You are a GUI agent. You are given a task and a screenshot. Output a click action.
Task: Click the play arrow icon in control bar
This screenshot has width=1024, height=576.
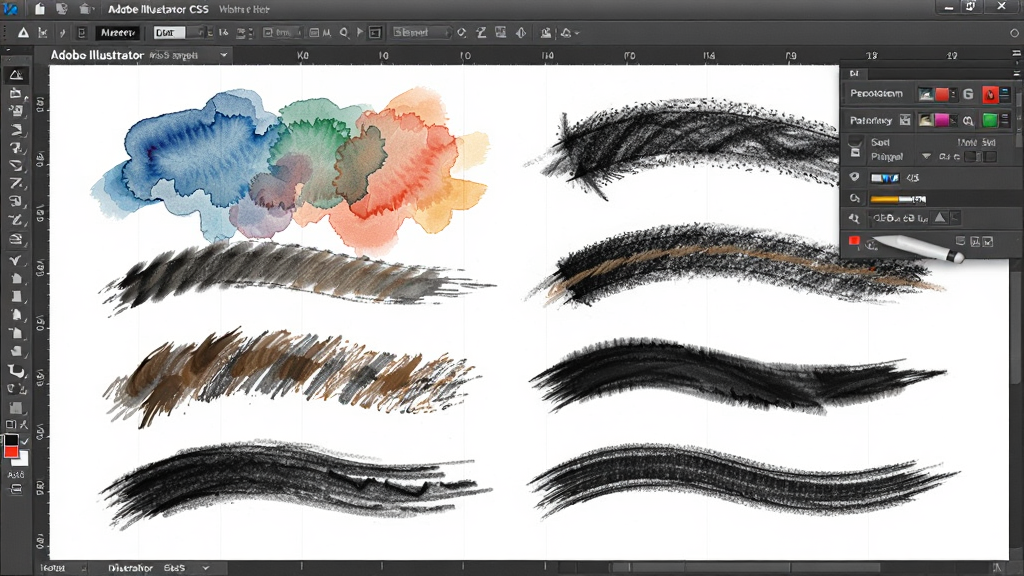360,32
